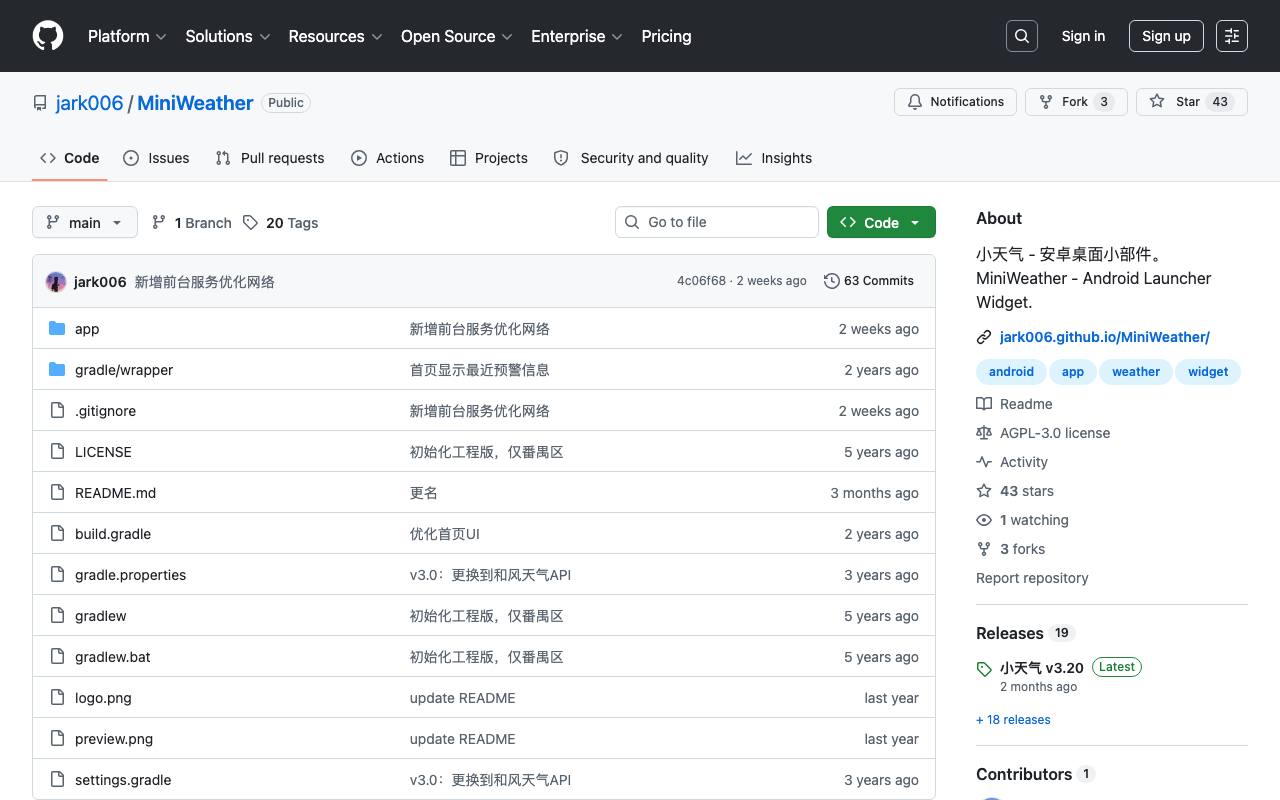Click the jark006 avatar in commit row

pos(56,282)
